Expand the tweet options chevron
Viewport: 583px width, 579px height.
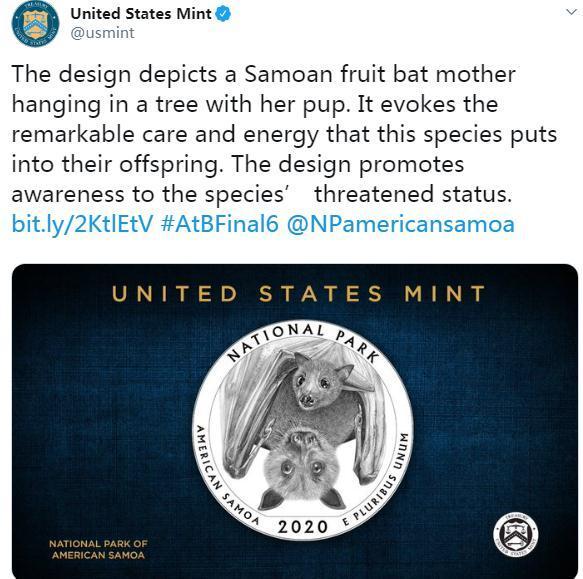pyautogui.click(x=571, y=12)
